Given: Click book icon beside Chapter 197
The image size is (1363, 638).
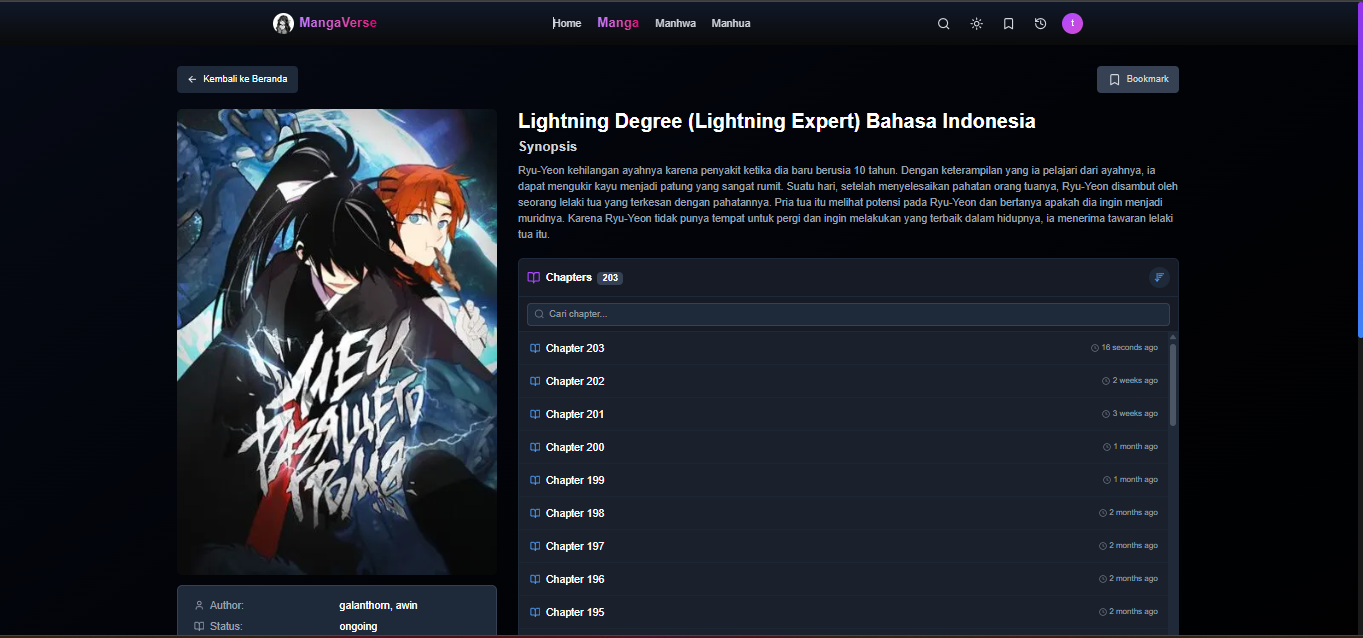Looking at the screenshot, I should [x=535, y=546].
